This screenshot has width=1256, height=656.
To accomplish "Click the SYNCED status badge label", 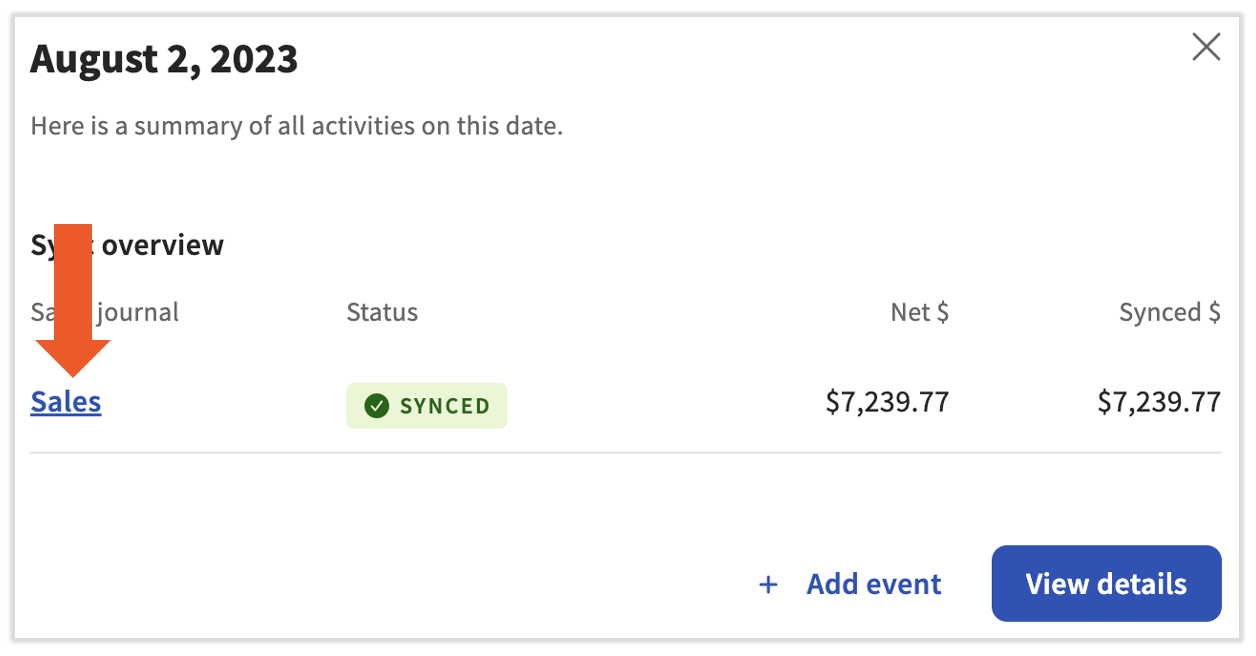I will (444, 406).
